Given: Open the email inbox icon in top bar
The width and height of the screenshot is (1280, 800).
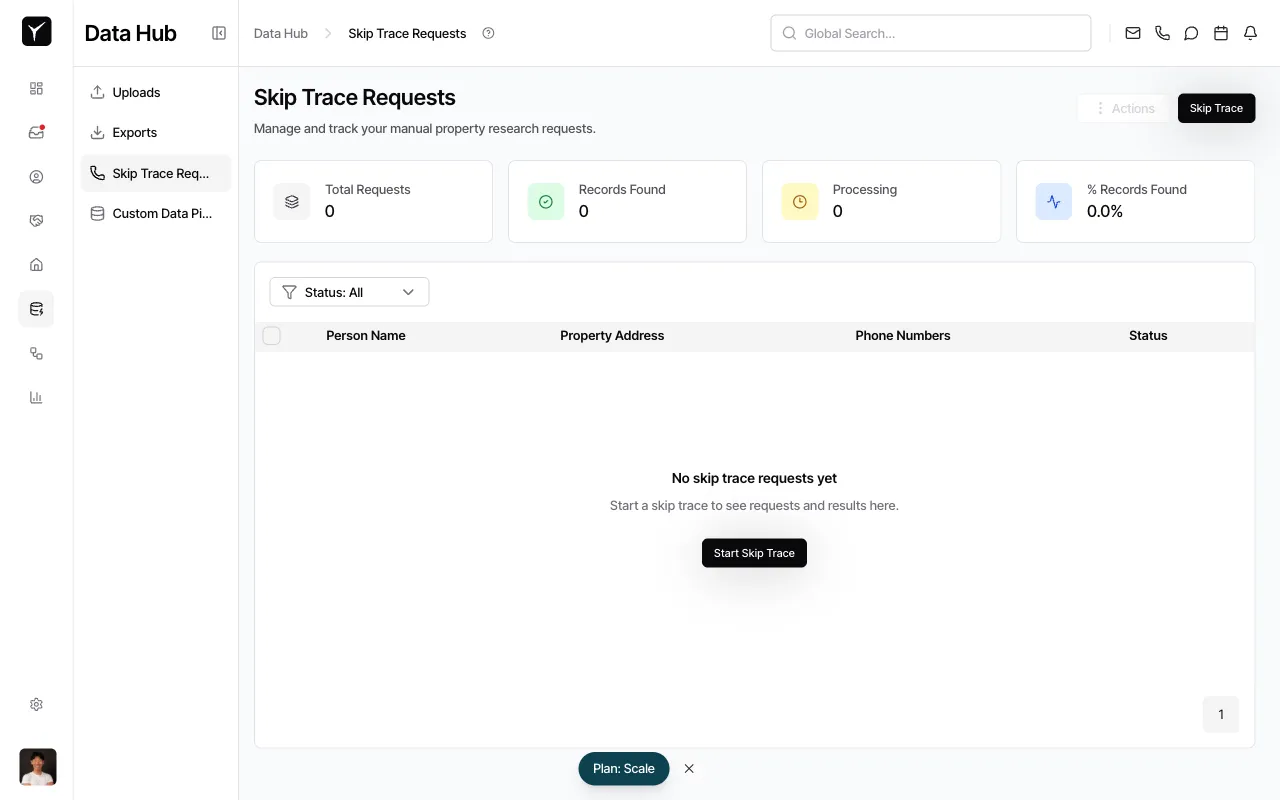Looking at the screenshot, I should pos(1132,33).
